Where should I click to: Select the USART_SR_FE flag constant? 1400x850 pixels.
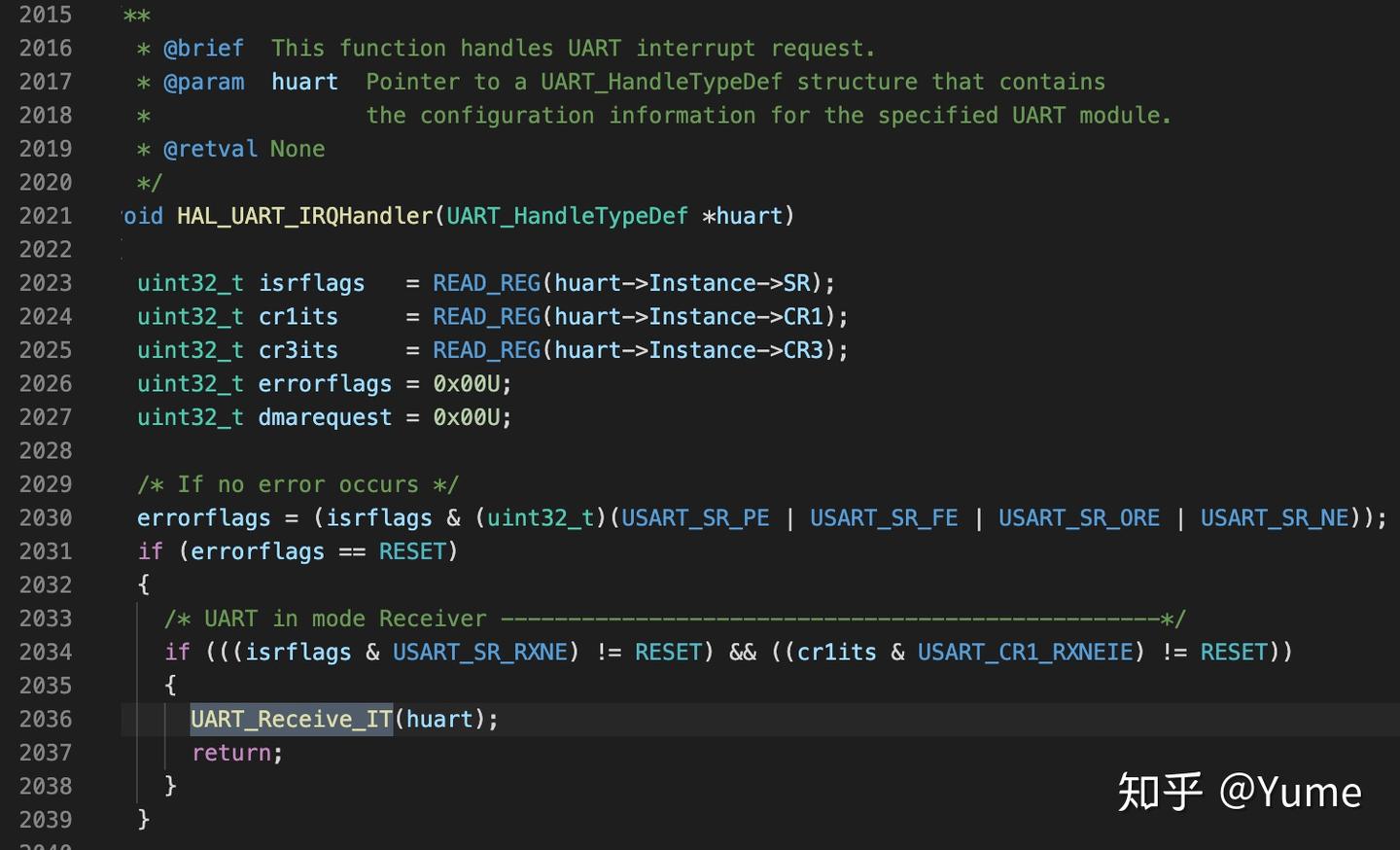884,518
